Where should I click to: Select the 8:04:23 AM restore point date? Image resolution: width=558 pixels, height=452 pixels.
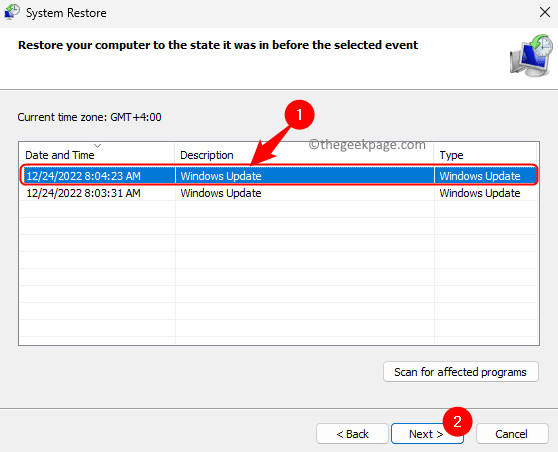point(83,176)
